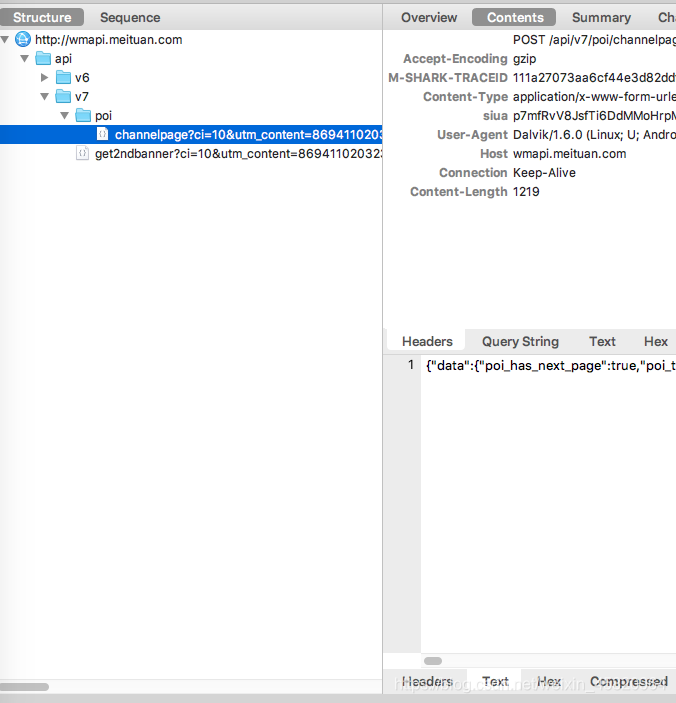Click the horizontal scrollbar of the response body
Screen dimensions: 676x703
[433, 661]
